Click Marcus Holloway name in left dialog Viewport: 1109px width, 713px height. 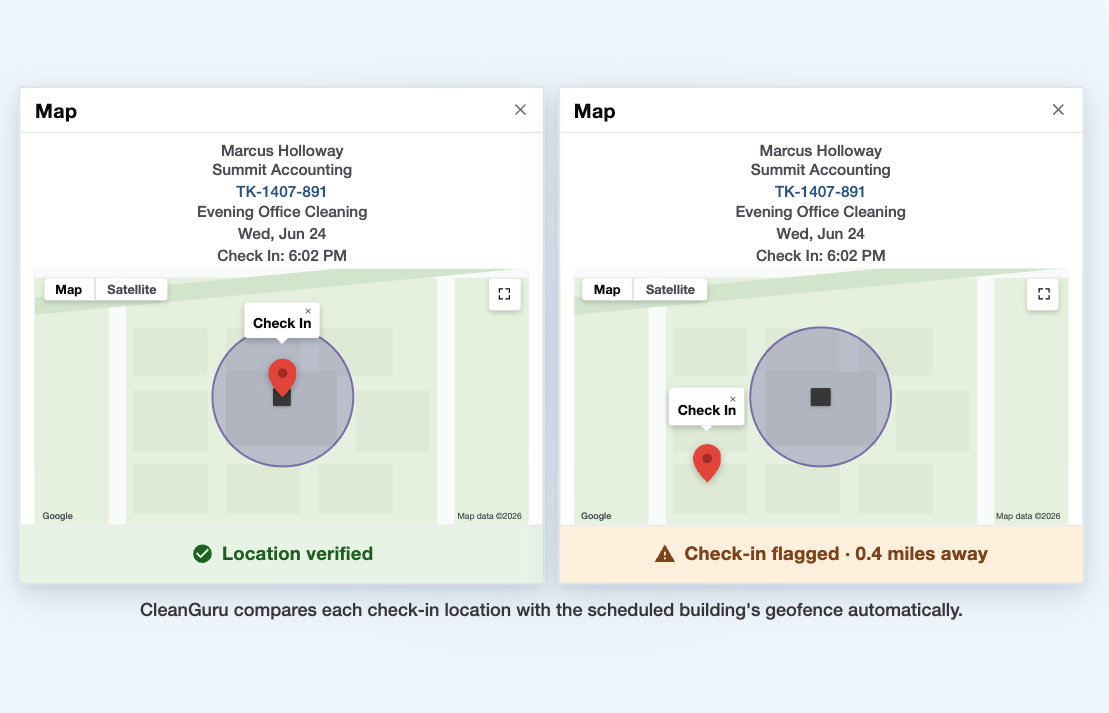282,151
